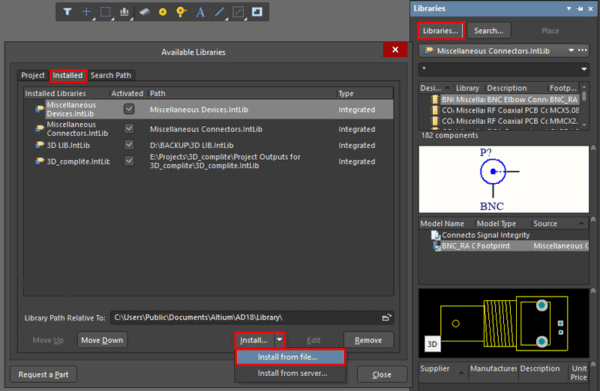
Task: Click the Libraries... button in panel
Action: coord(440,31)
